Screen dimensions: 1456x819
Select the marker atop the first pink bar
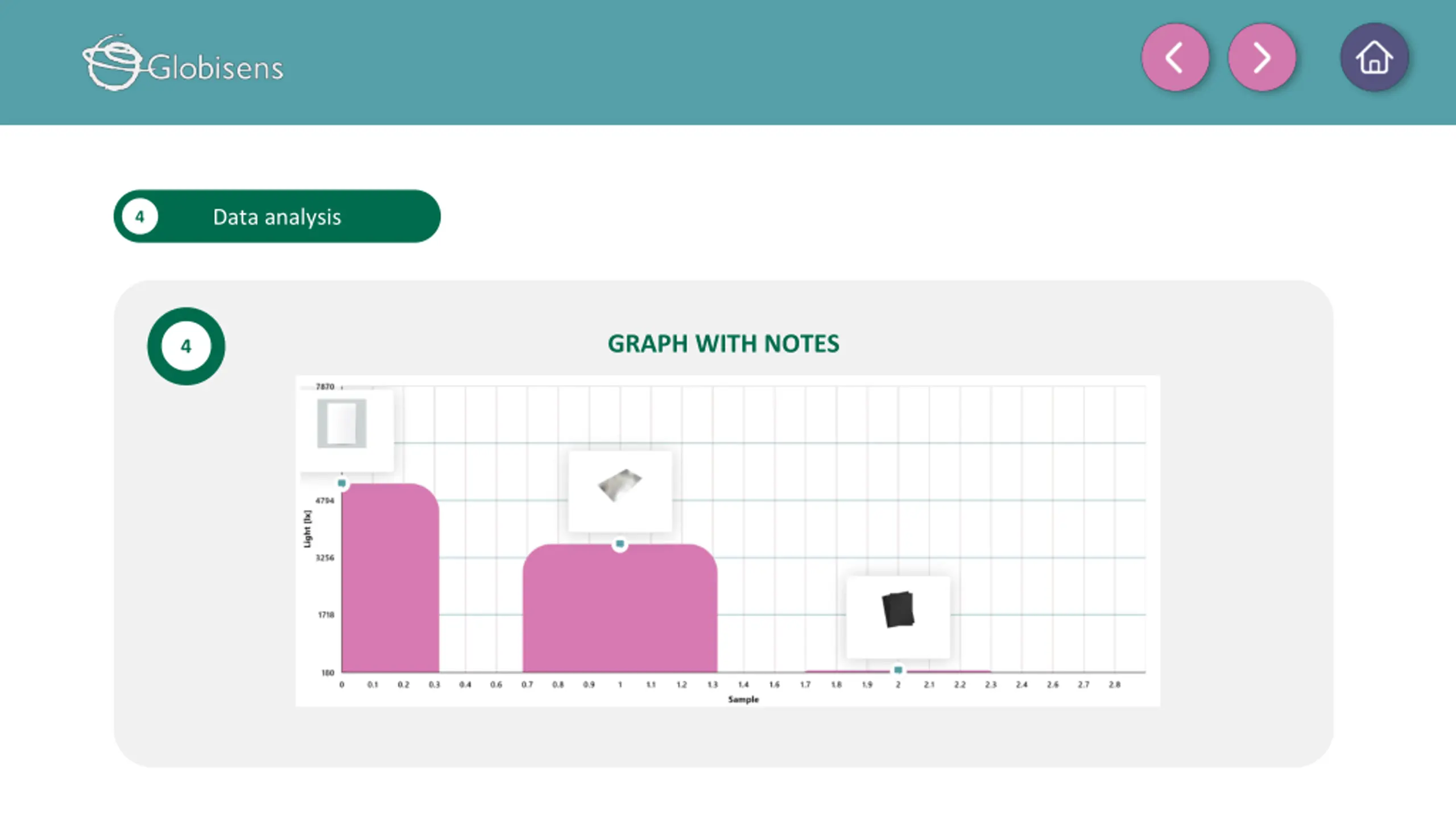(342, 483)
